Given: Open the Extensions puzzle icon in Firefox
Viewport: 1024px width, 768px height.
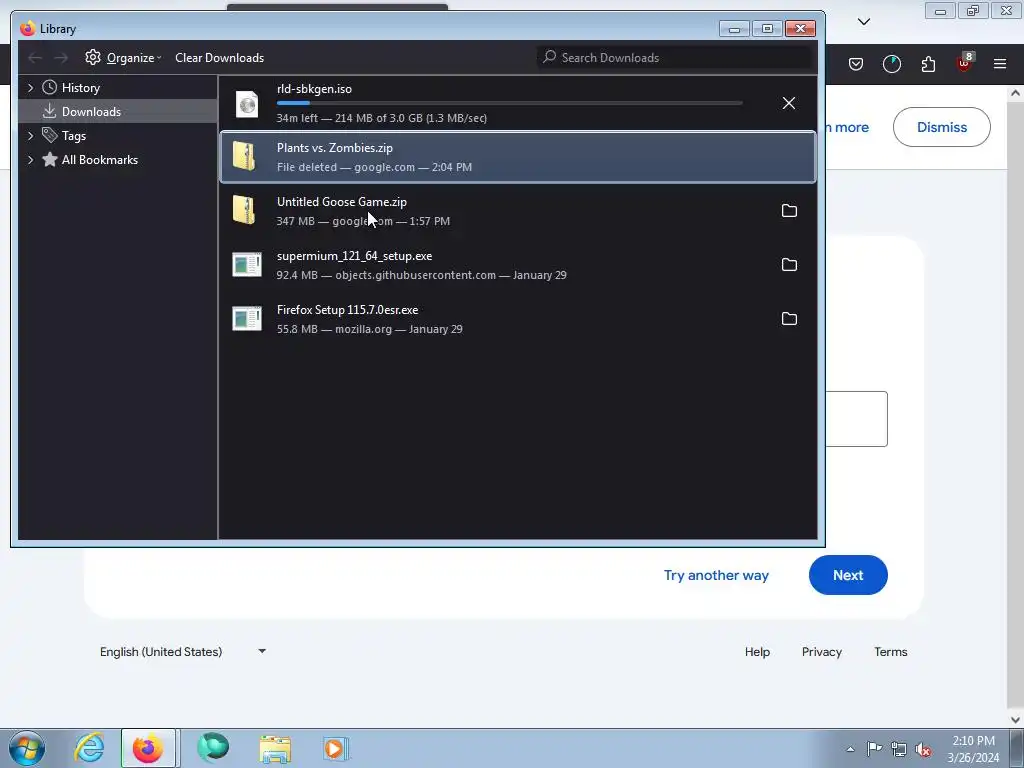Looking at the screenshot, I should [x=928, y=64].
